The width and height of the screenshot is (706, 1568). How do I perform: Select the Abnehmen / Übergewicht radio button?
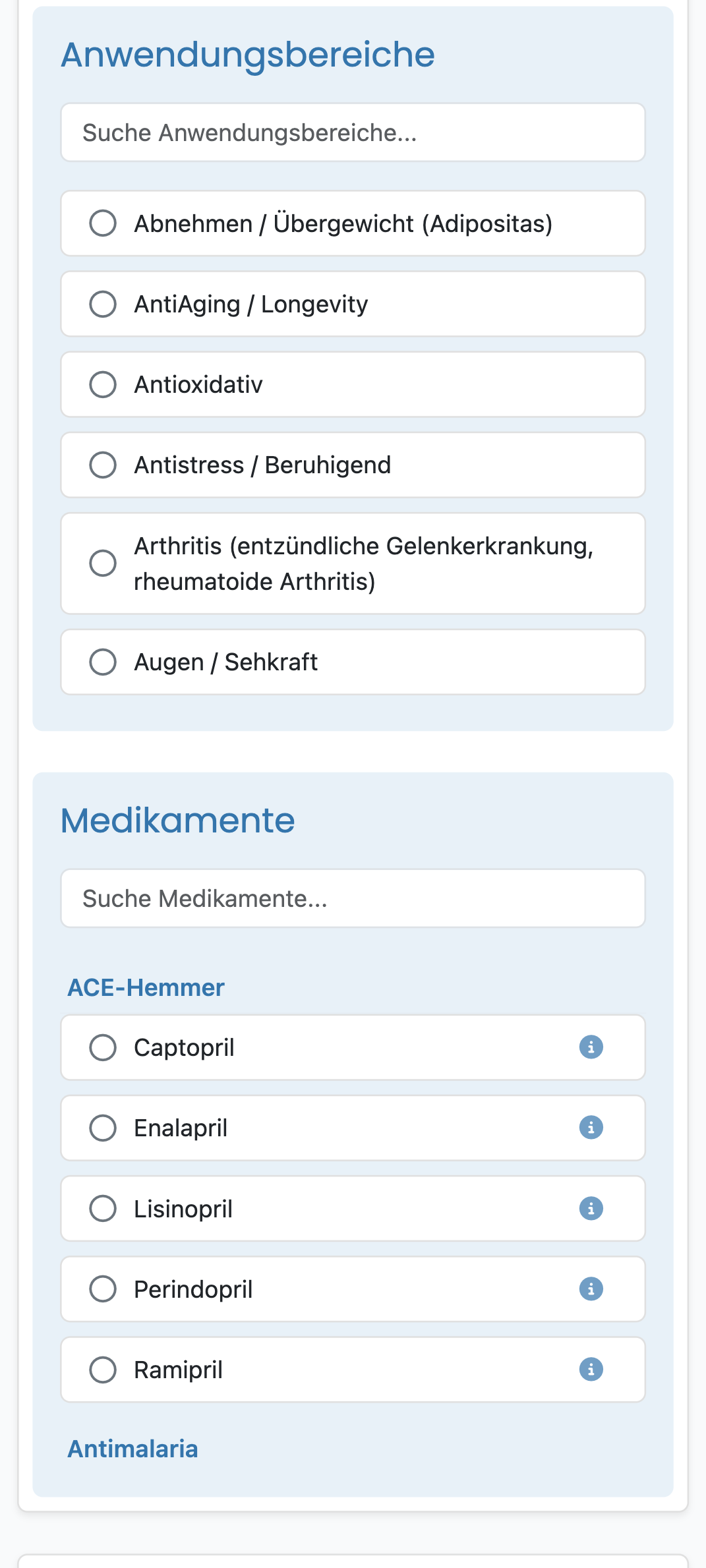[103, 223]
